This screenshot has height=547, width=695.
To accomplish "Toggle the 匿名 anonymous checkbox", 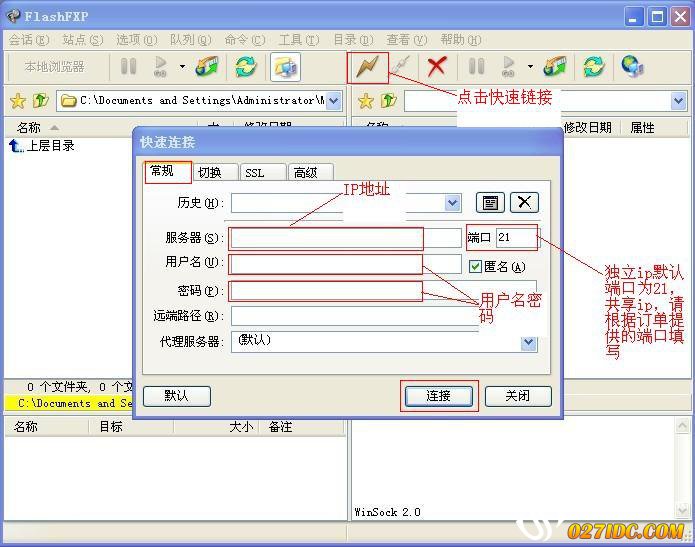I will [475, 266].
